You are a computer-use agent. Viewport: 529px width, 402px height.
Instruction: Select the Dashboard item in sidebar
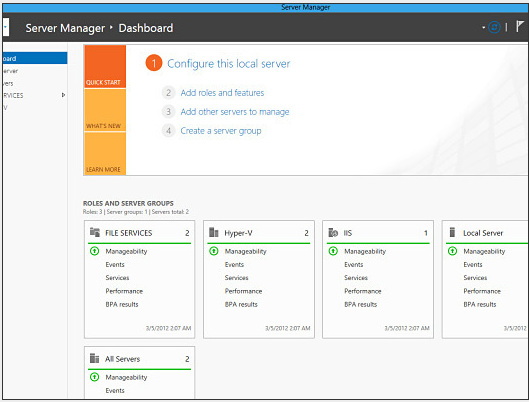35,58
